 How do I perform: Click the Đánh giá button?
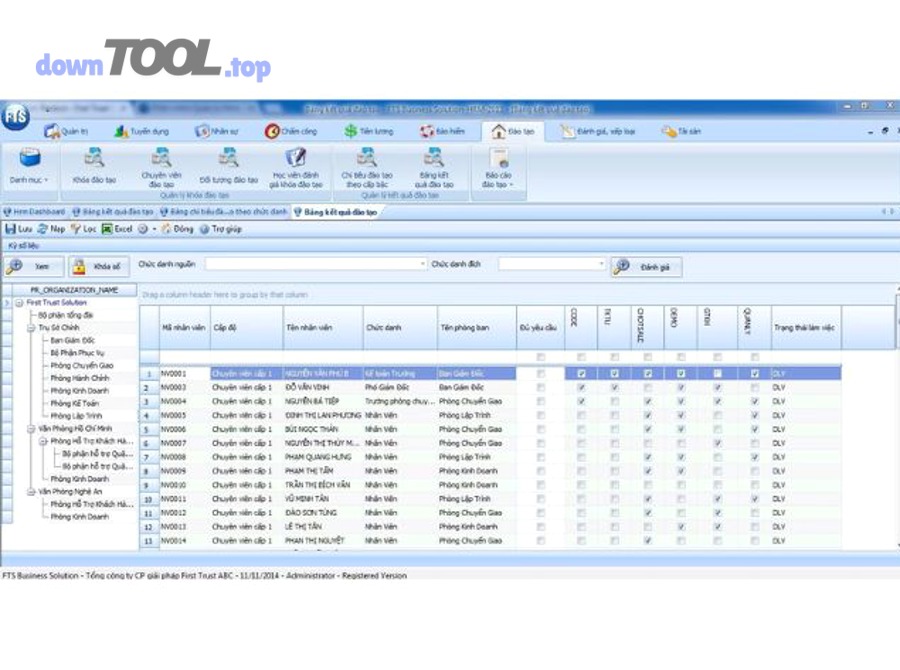(x=646, y=267)
